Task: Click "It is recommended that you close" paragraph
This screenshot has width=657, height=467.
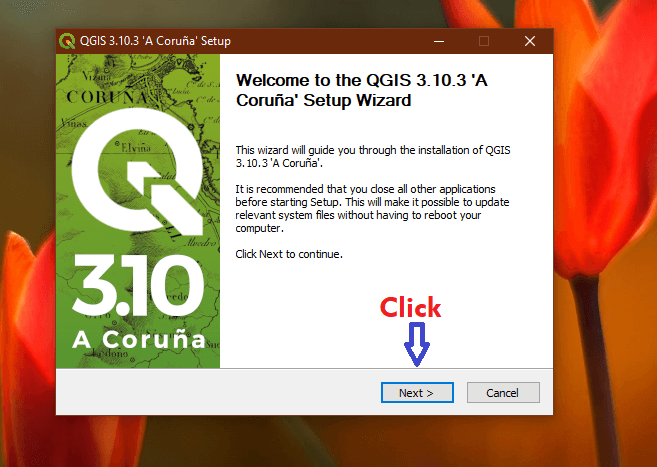Action: [372, 208]
